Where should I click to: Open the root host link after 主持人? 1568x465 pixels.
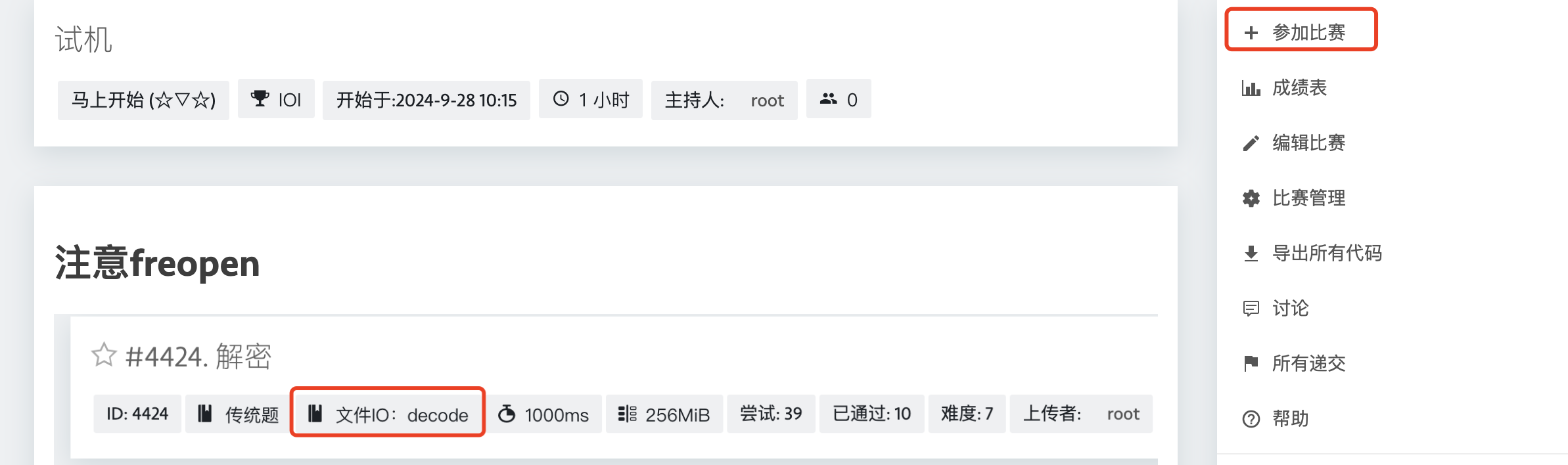(767, 100)
